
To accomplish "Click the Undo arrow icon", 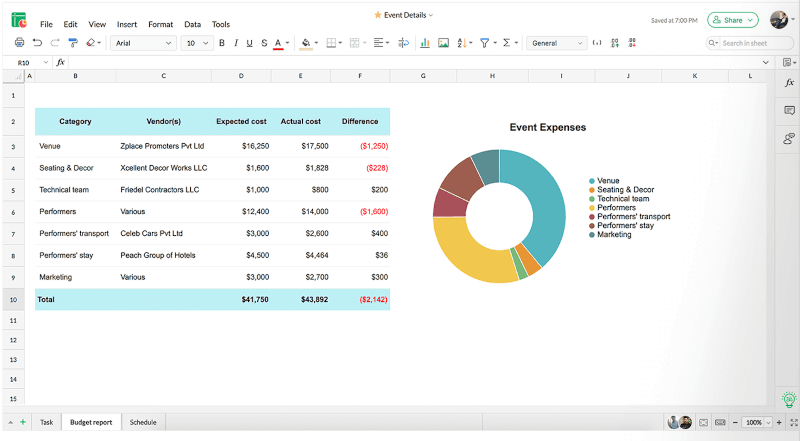I will point(37,43).
